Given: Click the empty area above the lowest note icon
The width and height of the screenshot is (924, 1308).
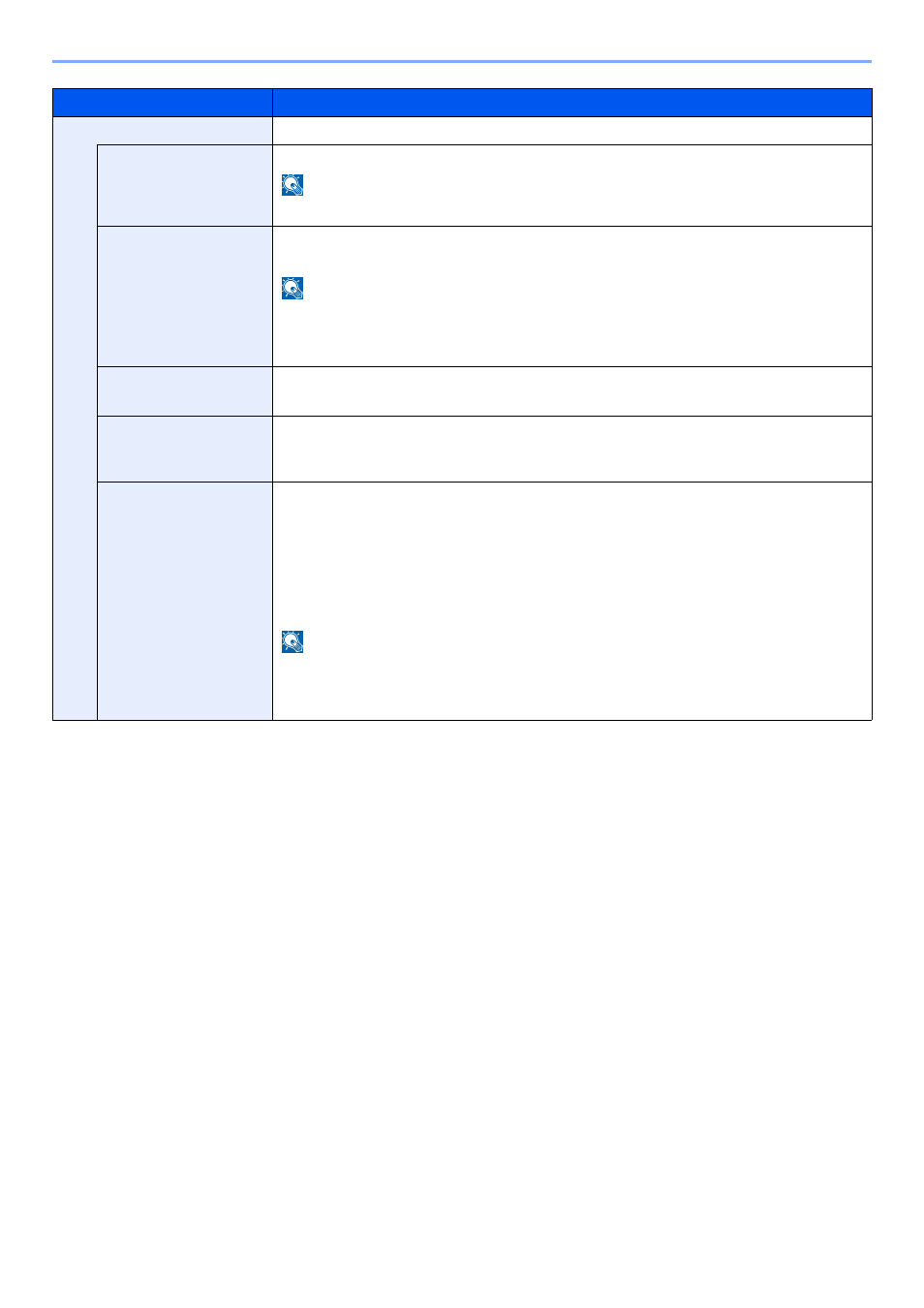Looking at the screenshot, I should point(572,555).
